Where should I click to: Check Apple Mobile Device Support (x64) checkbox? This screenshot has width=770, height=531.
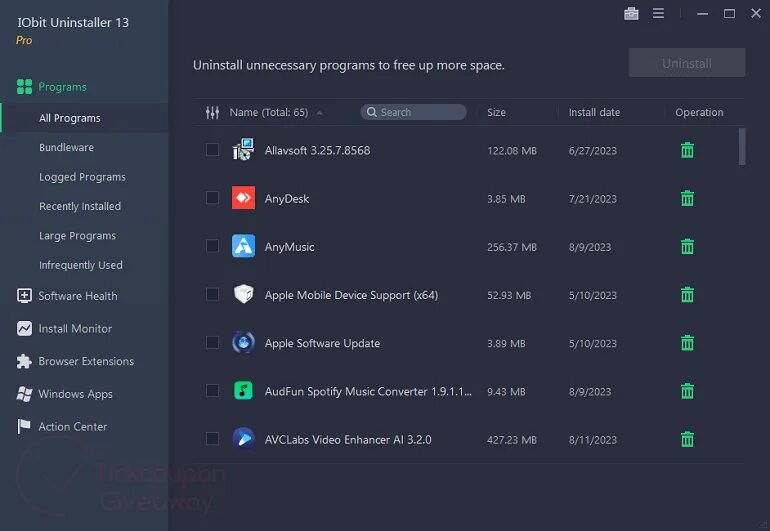pos(212,294)
